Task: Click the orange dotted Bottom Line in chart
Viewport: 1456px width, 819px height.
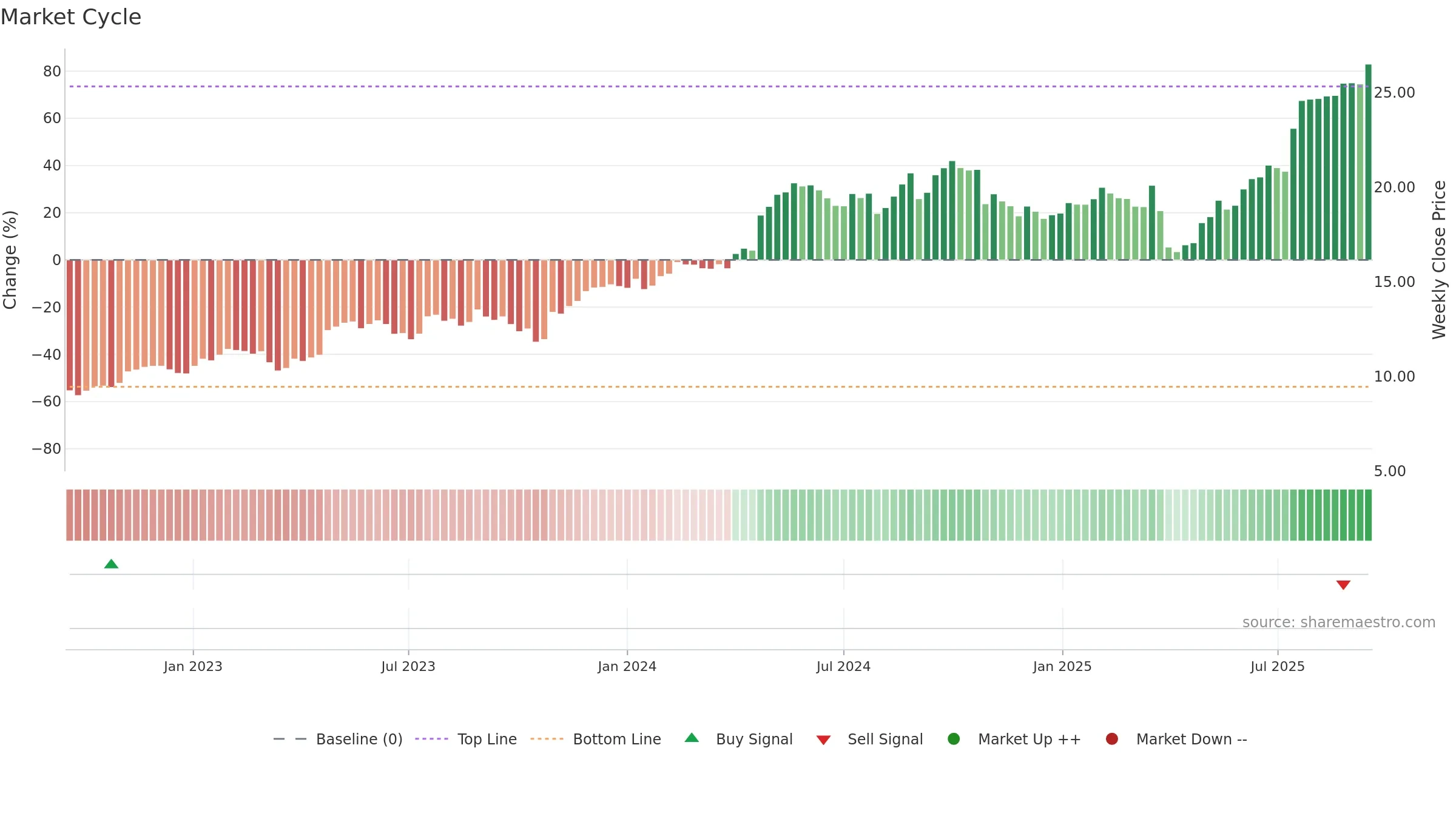Action: point(719,386)
